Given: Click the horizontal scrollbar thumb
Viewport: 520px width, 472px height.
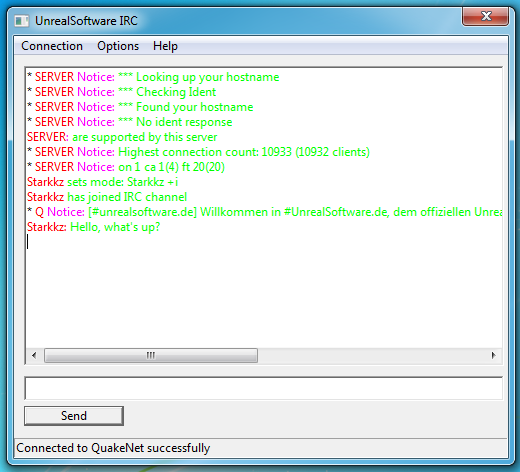Looking at the screenshot, I should tap(151, 355).
